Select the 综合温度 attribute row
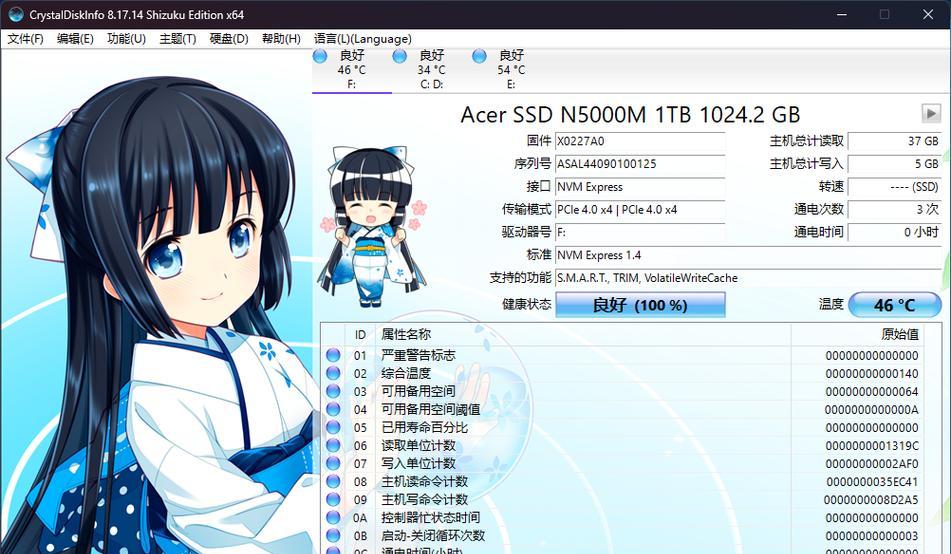 pyautogui.click(x=622, y=373)
